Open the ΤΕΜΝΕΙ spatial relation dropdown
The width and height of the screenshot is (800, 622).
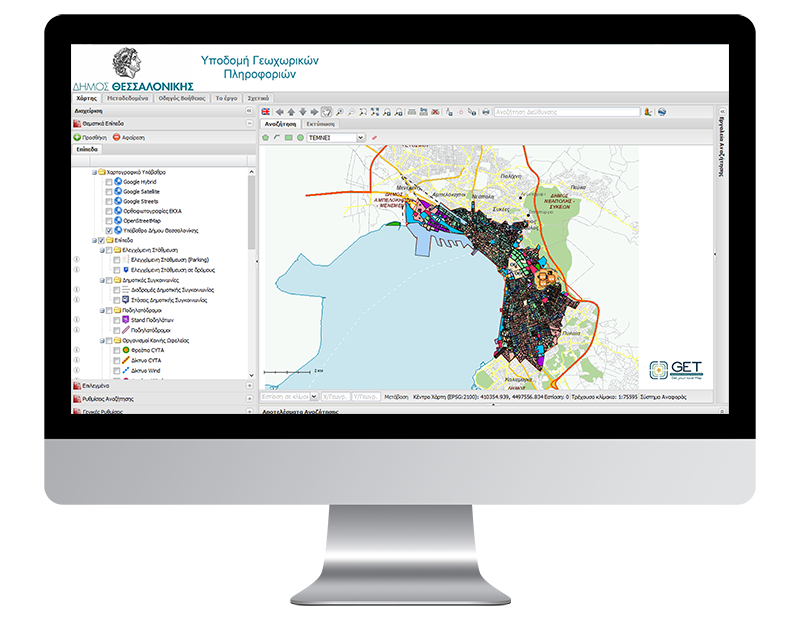[361, 138]
